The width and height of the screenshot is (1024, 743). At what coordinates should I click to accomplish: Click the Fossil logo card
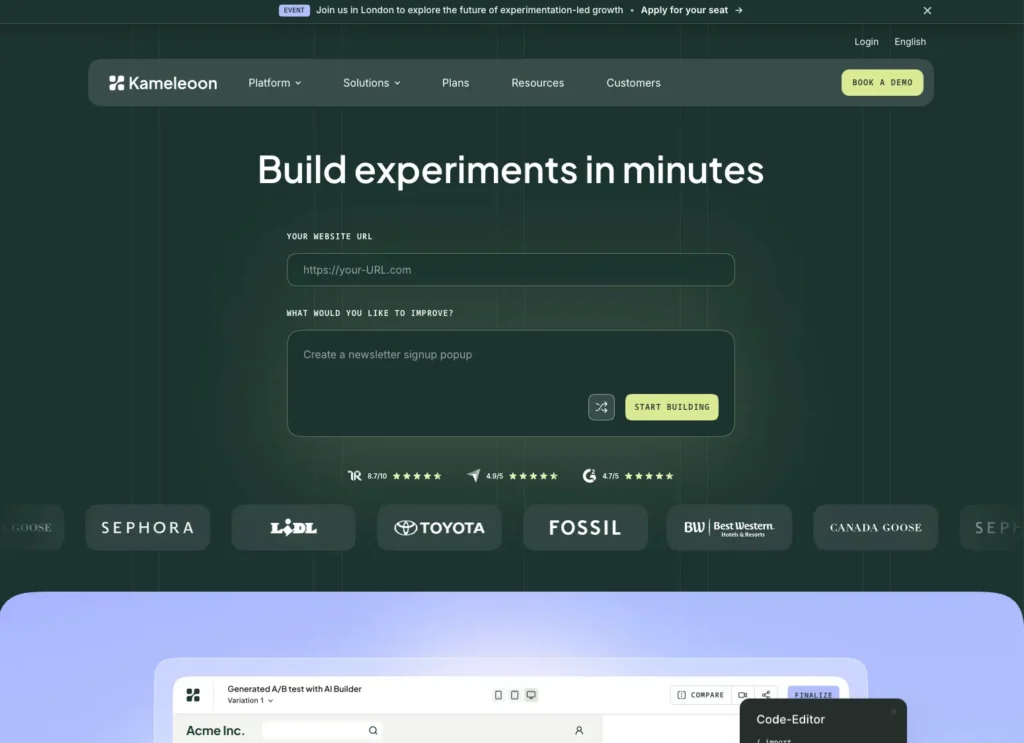pyautogui.click(x=585, y=528)
